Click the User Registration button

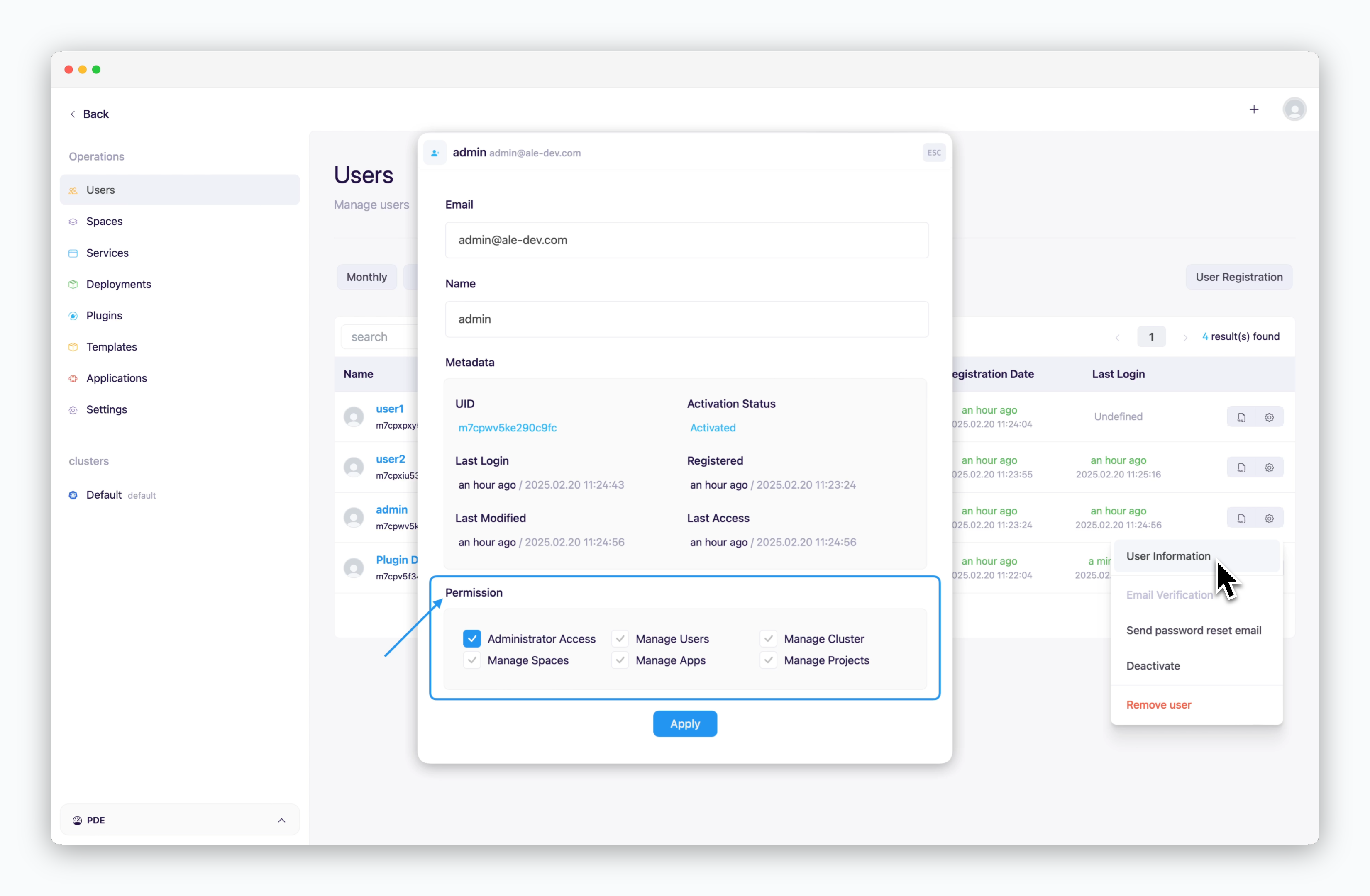click(x=1238, y=277)
